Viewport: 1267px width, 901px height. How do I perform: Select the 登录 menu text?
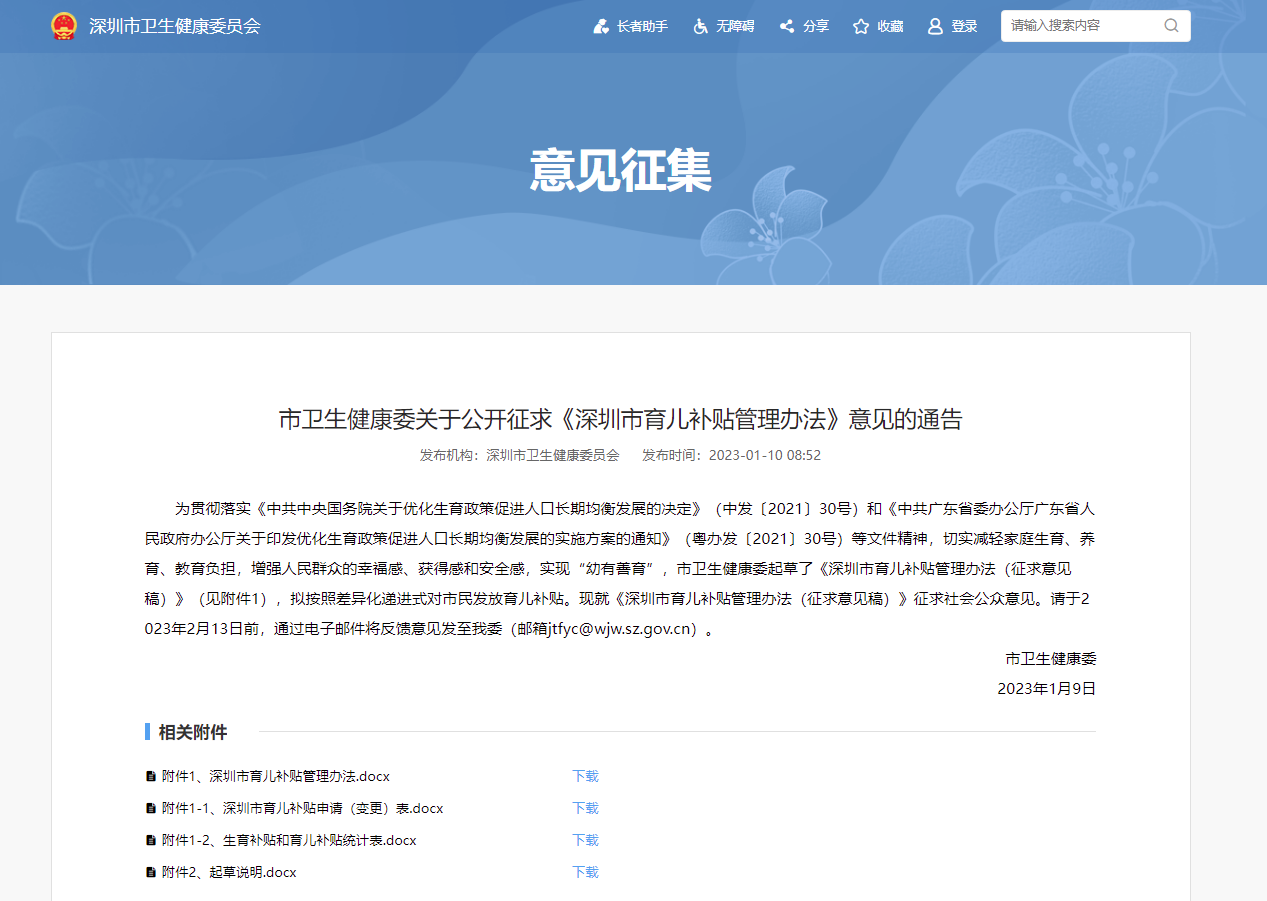[964, 26]
